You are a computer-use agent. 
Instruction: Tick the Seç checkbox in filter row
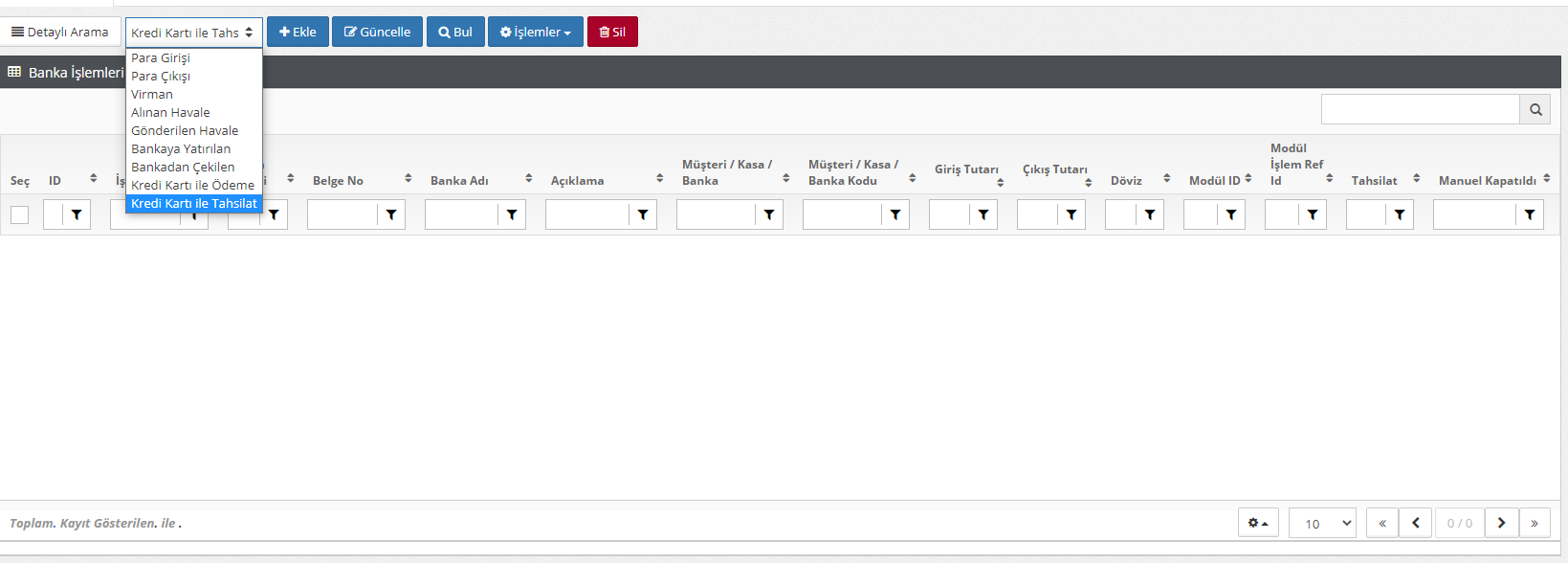click(19, 214)
